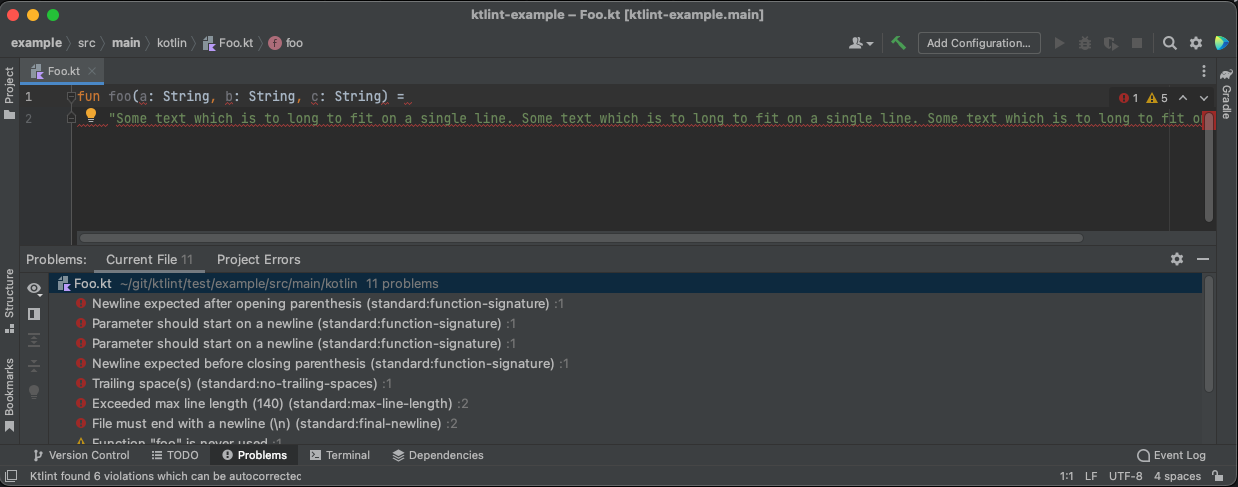Click the Add Configuration button
The image size is (1238, 487).
[x=979, y=43]
